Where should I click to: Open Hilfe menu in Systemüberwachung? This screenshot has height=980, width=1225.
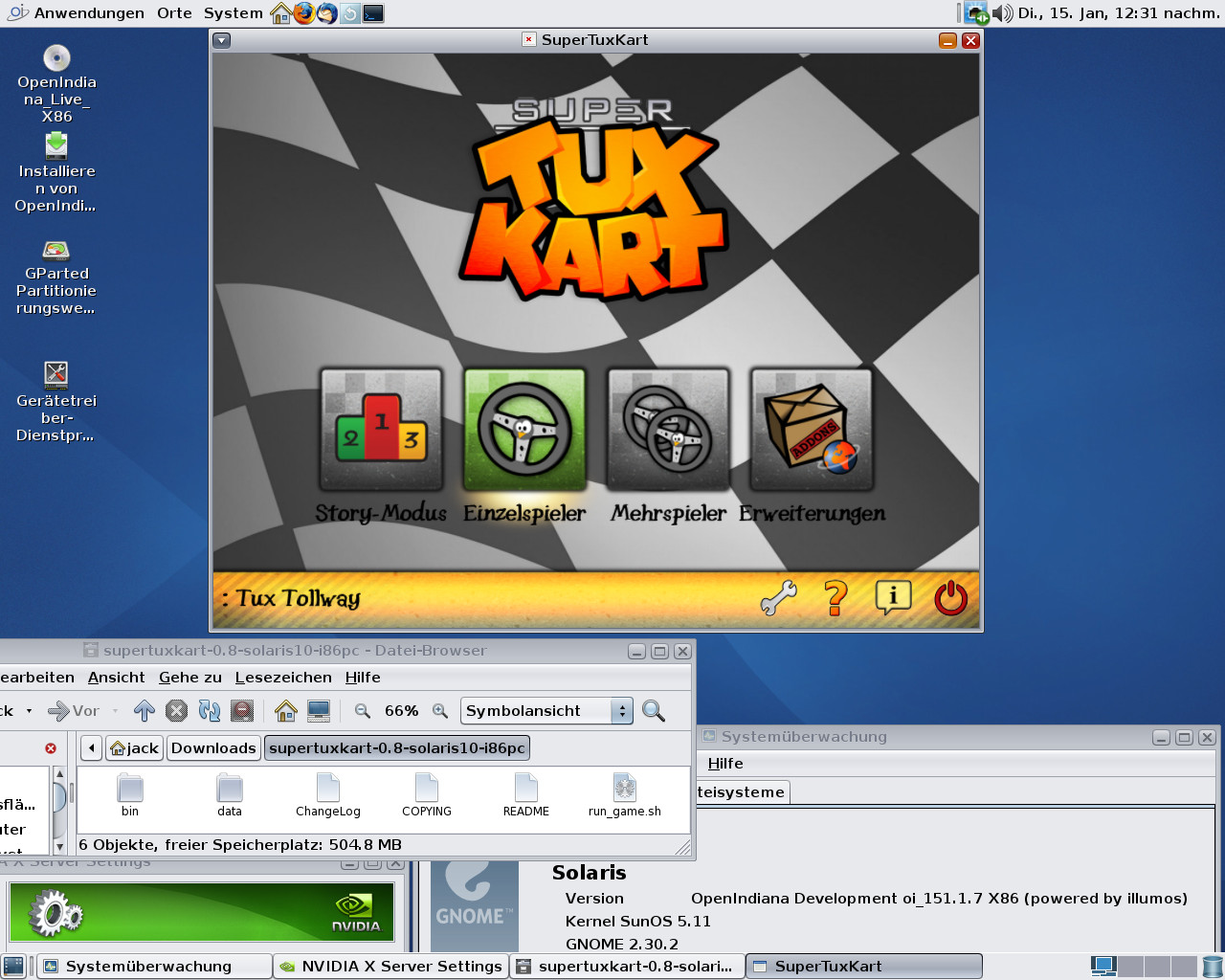(x=725, y=764)
